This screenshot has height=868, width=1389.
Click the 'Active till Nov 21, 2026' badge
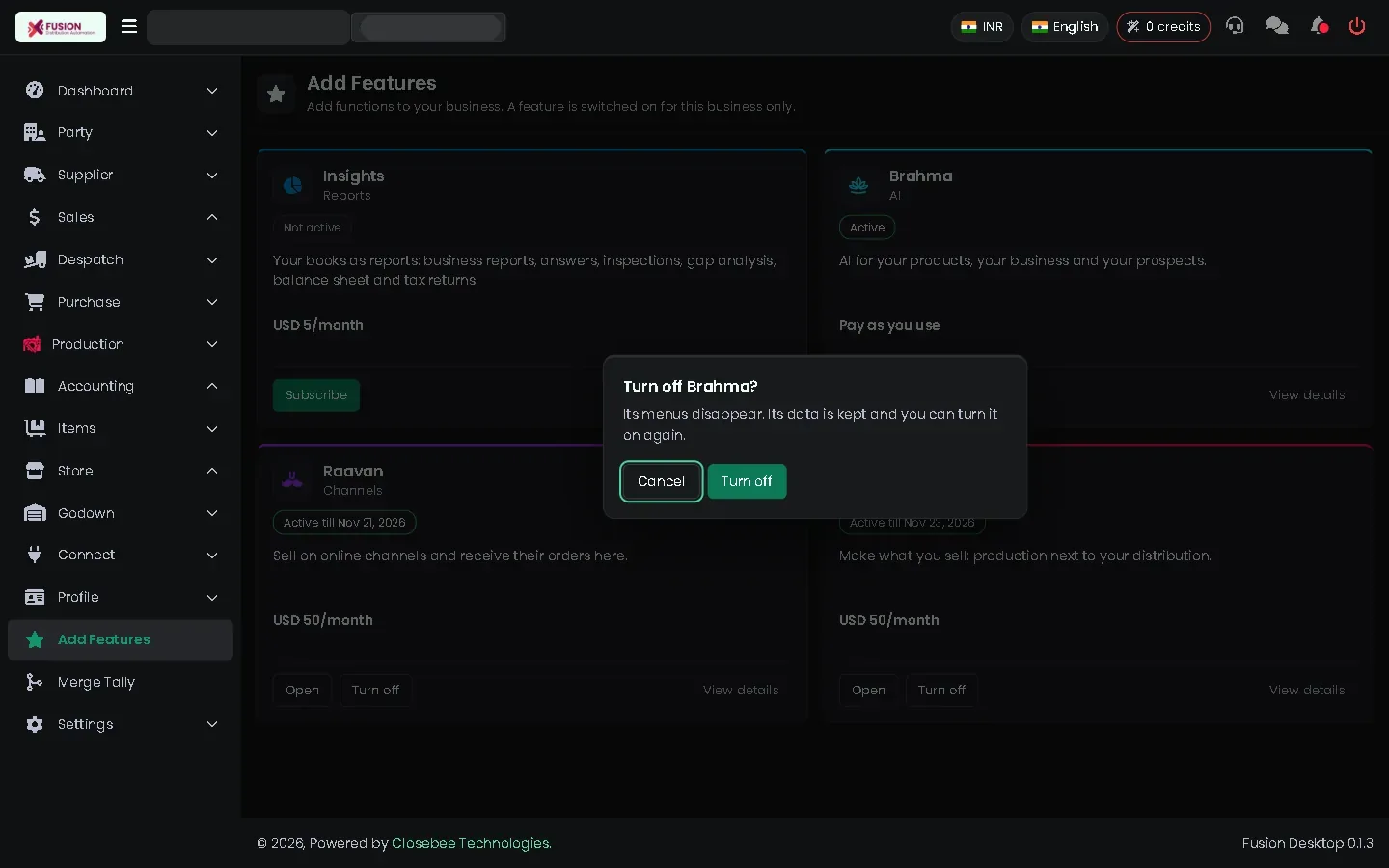coord(344,523)
